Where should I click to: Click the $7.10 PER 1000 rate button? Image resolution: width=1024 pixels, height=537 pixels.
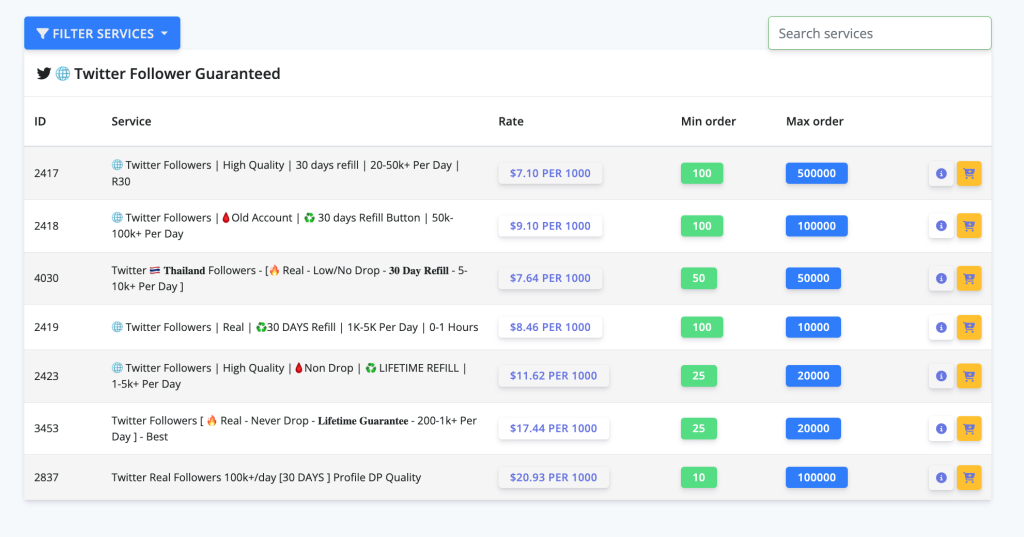[x=550, y=173]
